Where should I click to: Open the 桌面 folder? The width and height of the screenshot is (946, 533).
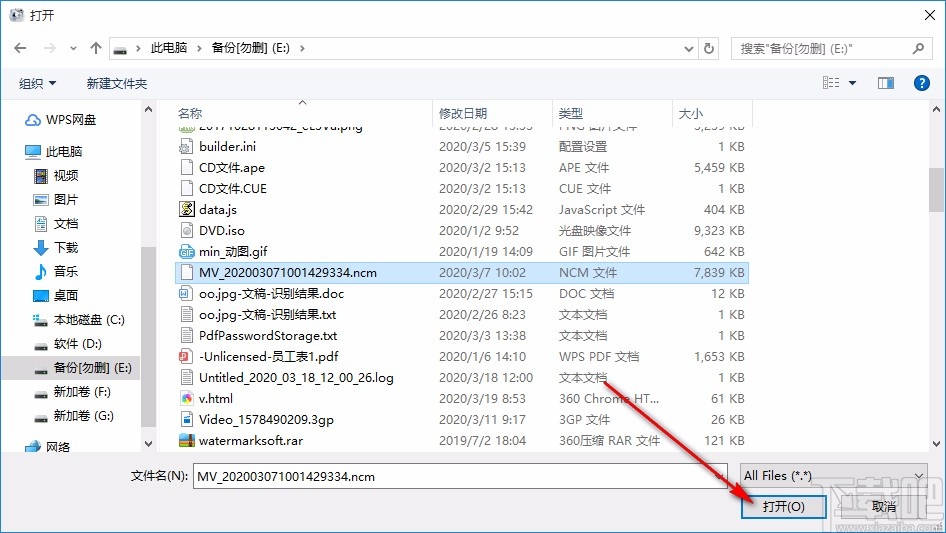click(56, 295)
